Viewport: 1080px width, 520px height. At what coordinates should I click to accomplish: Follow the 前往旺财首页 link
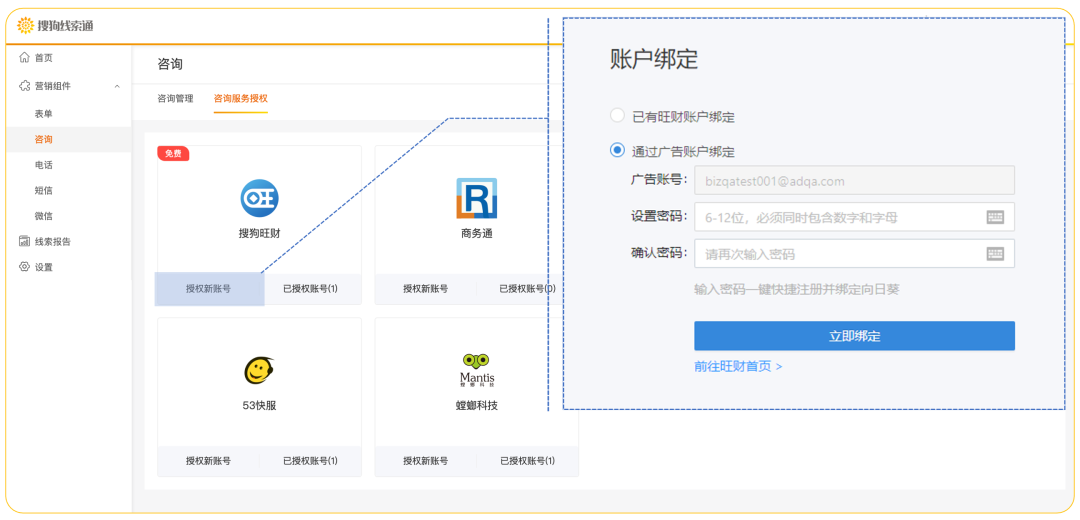738,366
